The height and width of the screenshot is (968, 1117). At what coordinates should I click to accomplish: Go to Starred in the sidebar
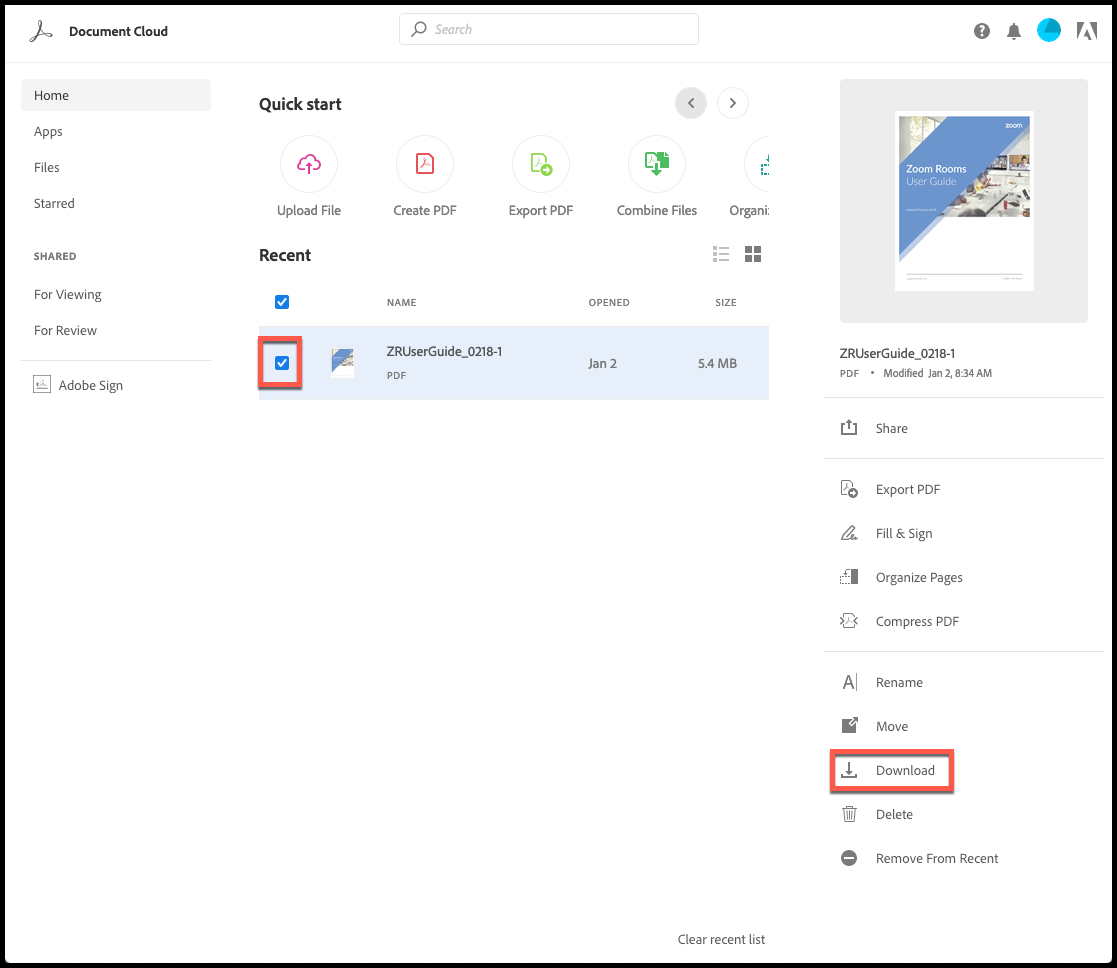click(x=54, y=203)
